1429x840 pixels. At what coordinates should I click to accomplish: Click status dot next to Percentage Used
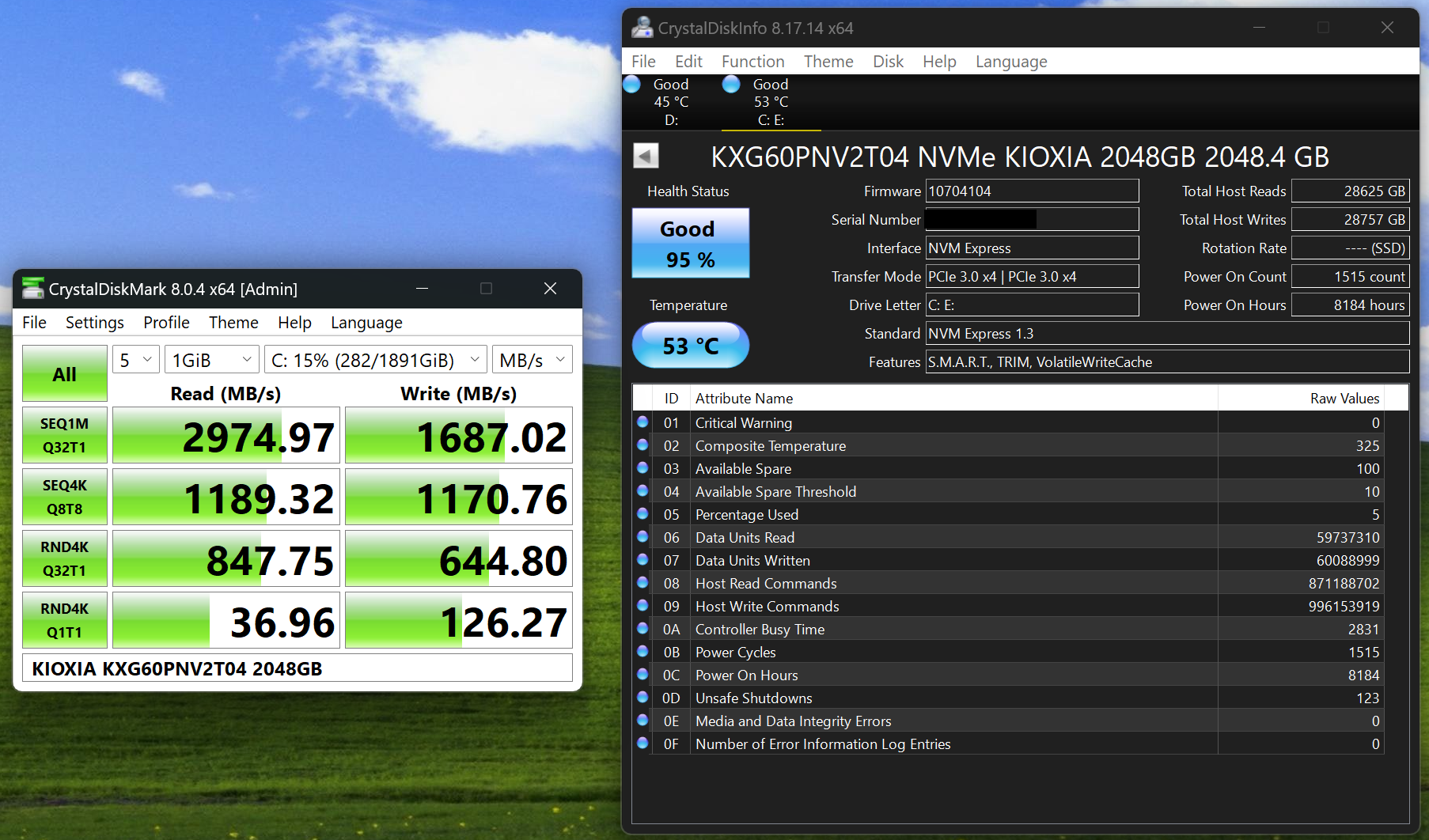pos(642,514)
